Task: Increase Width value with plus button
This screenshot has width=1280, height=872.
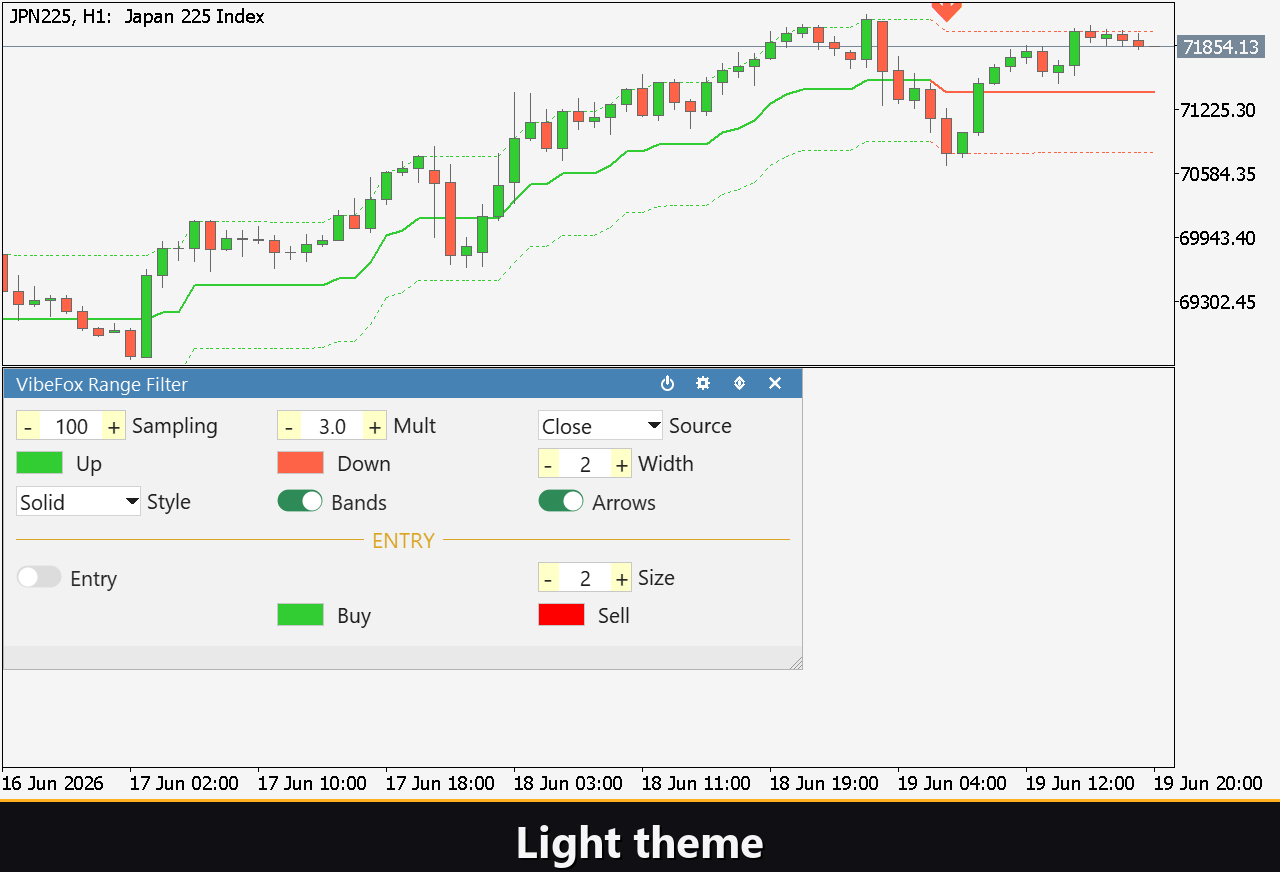Action: click(621, 464)
